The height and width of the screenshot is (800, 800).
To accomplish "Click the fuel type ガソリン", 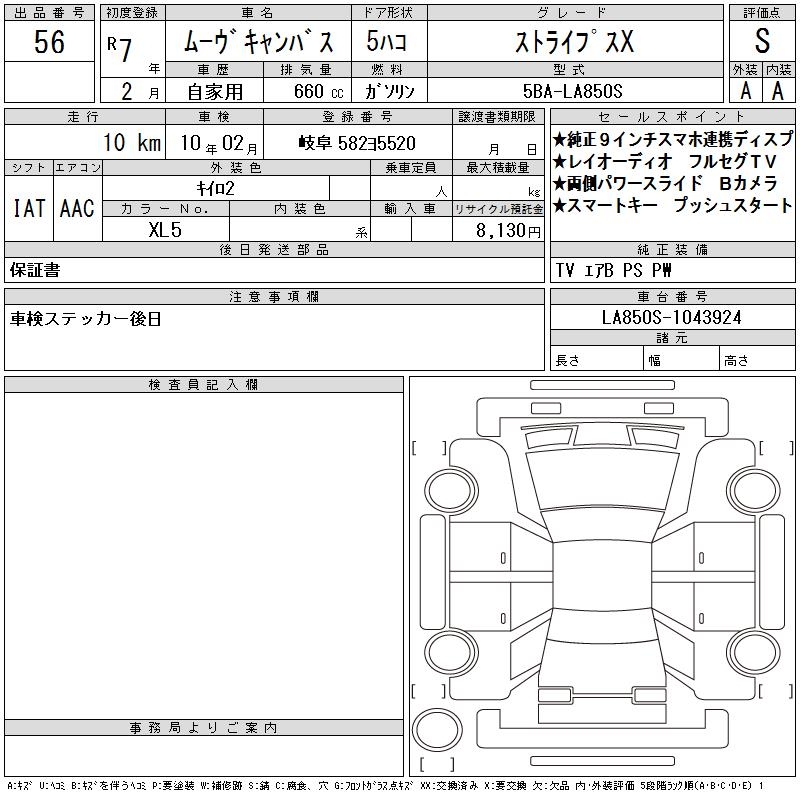I will [389, 91].
